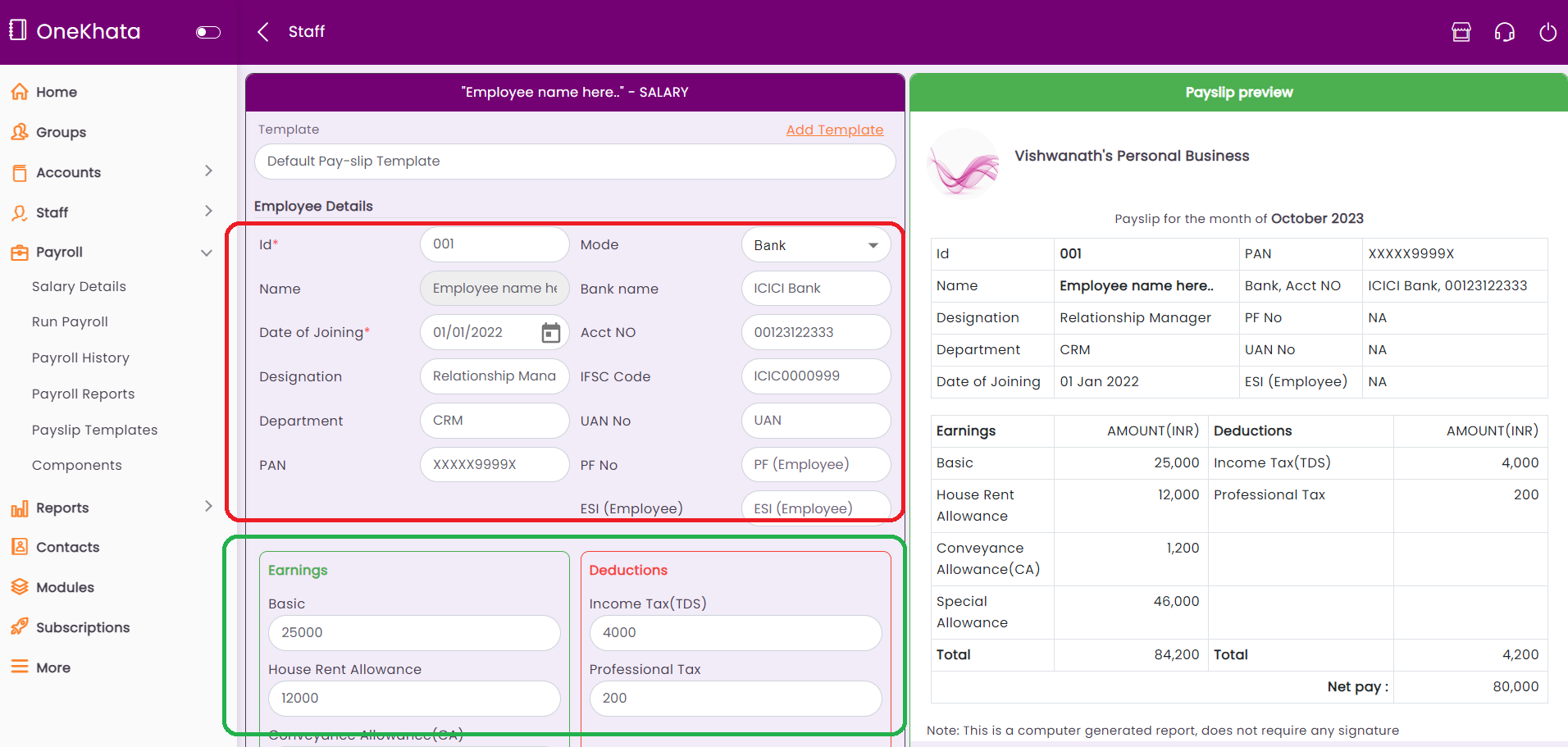The image size is (1568, 747).
Task: Toggle the switch next to OneKhata logo
Action: (208, 32)
